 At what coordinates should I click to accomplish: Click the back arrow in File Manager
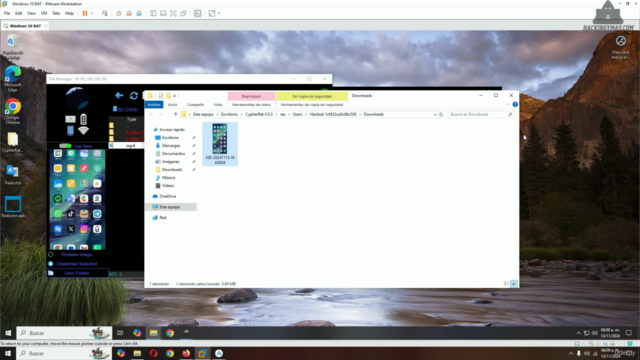119,96
